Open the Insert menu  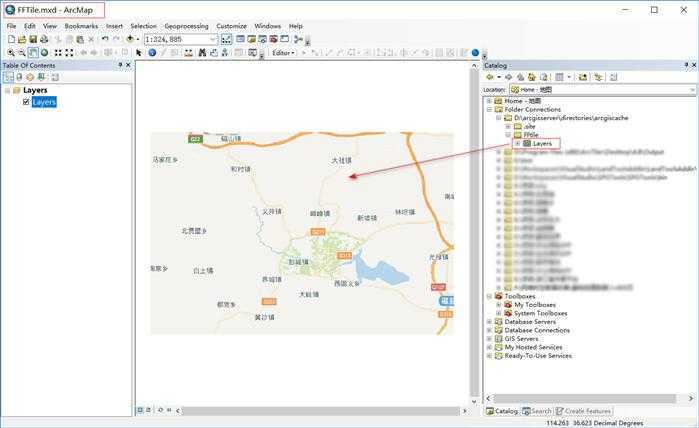[114, 26]
